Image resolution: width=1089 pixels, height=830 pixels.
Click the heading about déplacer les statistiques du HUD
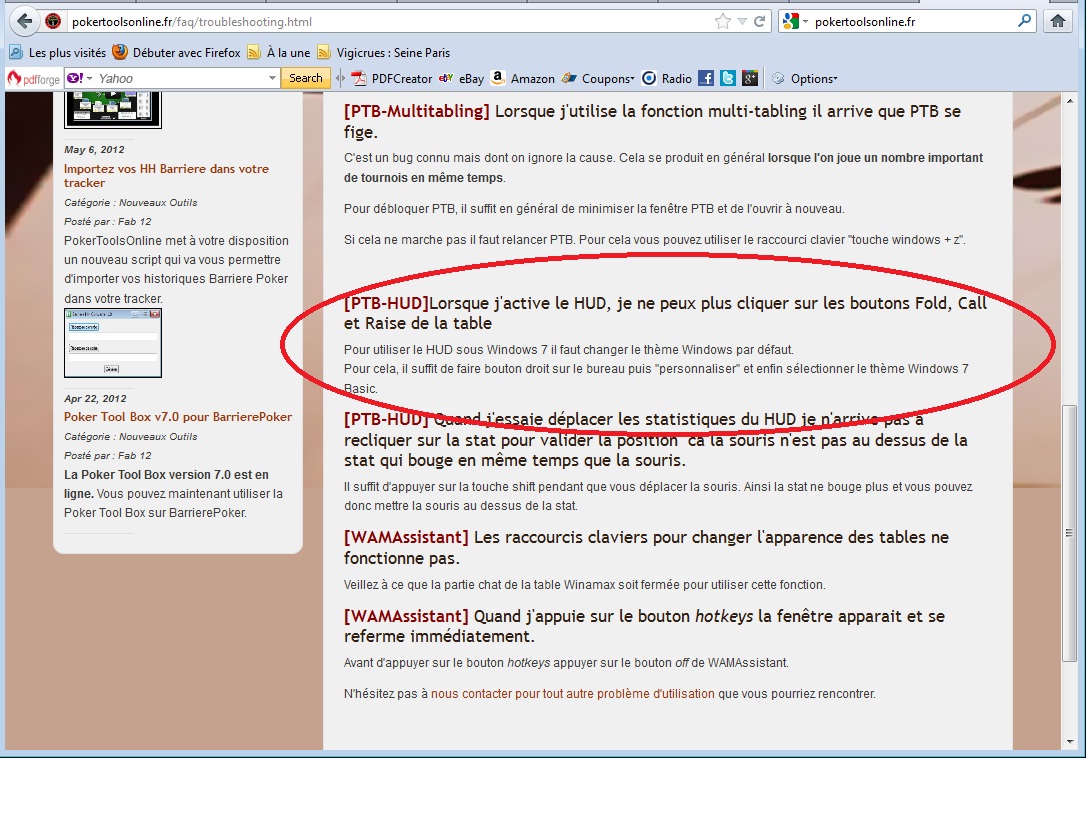656,440
